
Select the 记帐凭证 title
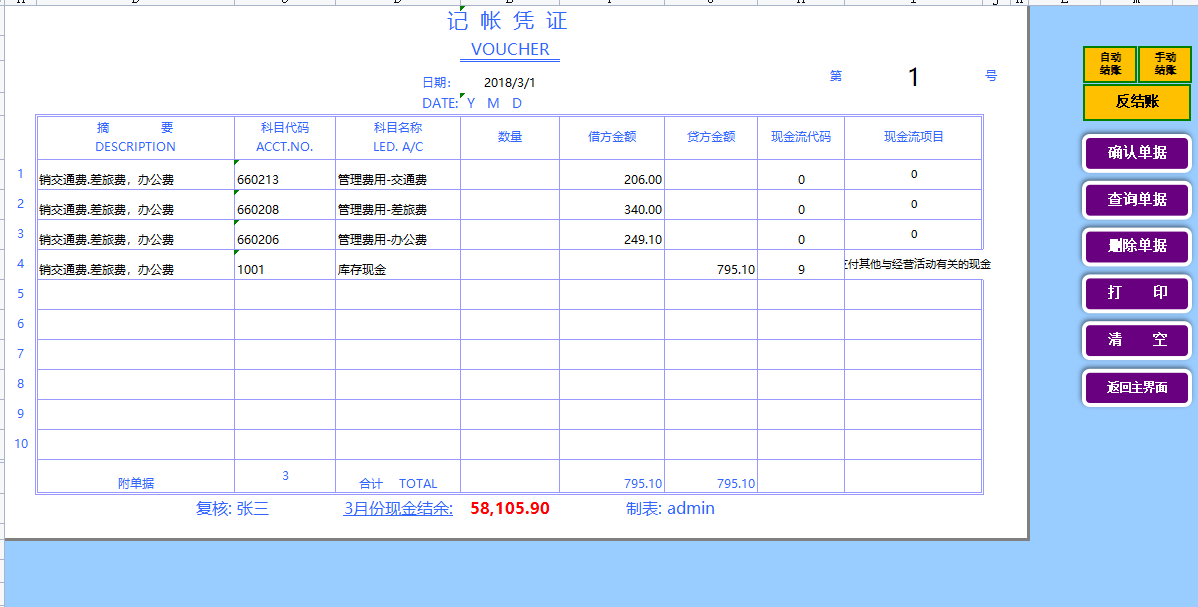coord(507,21)
